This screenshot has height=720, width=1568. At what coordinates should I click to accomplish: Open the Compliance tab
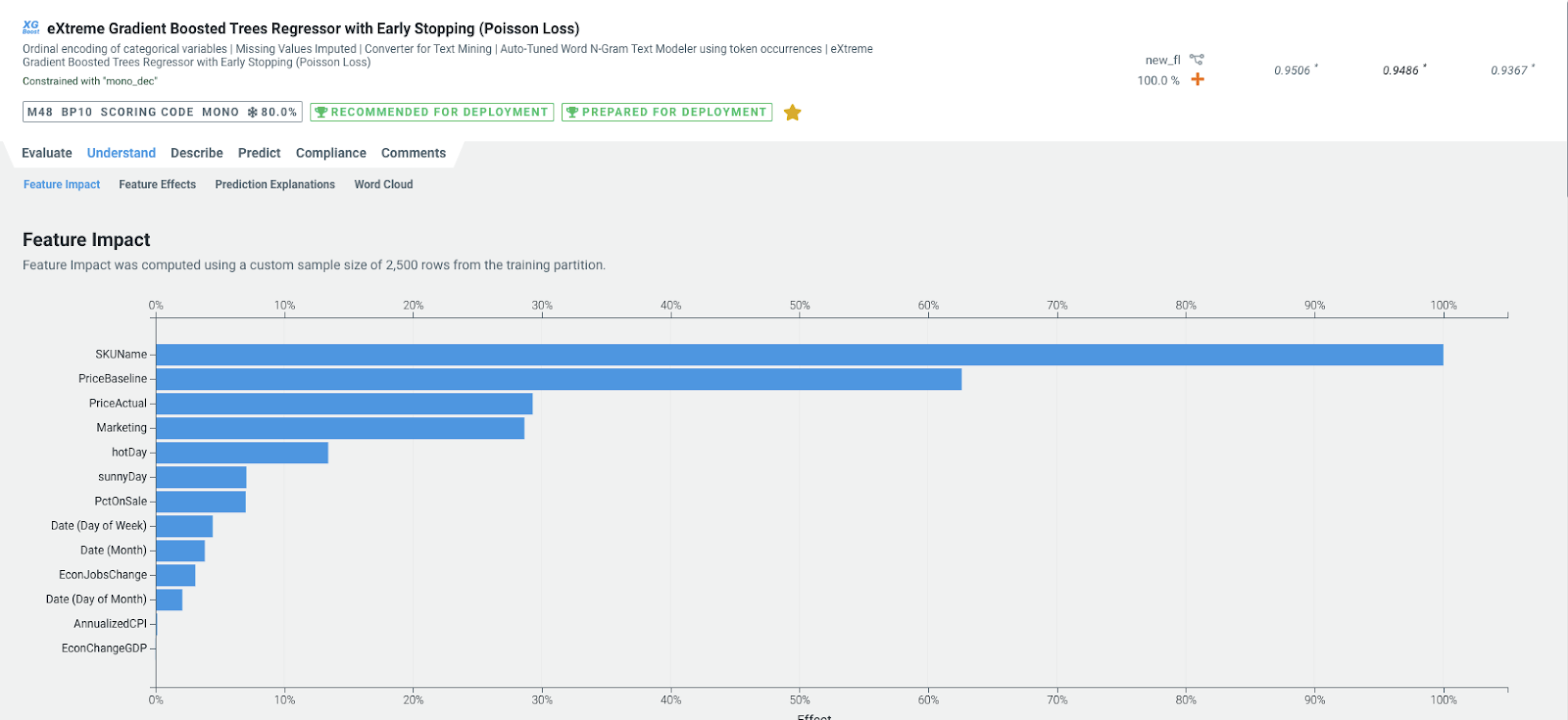331,153
